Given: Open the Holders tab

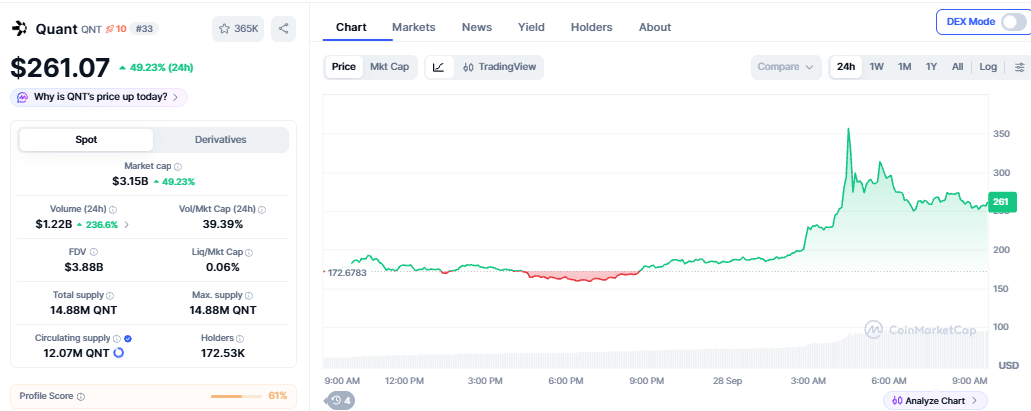Looking at the screenshot, I should pyautogui.click(x=592, y=28).
